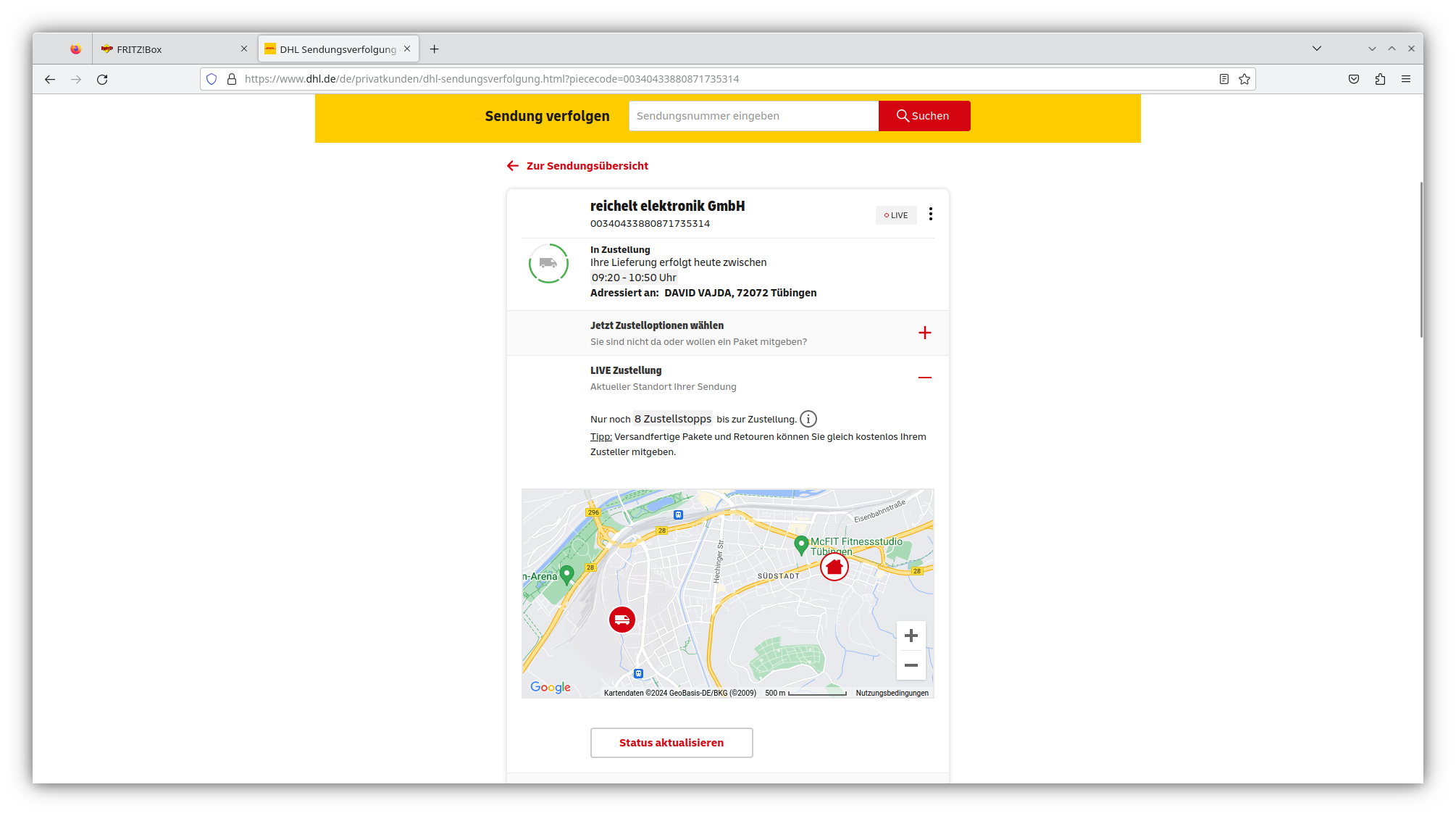Toggle reader view in address bar

(1224, 79)
